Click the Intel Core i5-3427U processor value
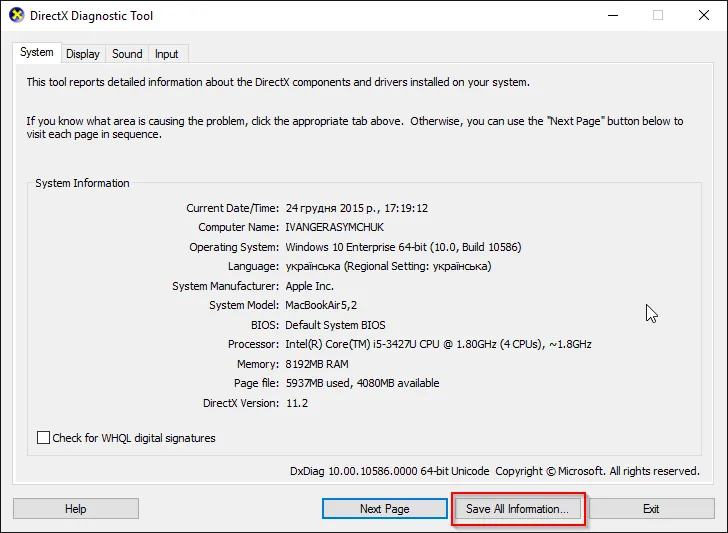 click(438, 344)
